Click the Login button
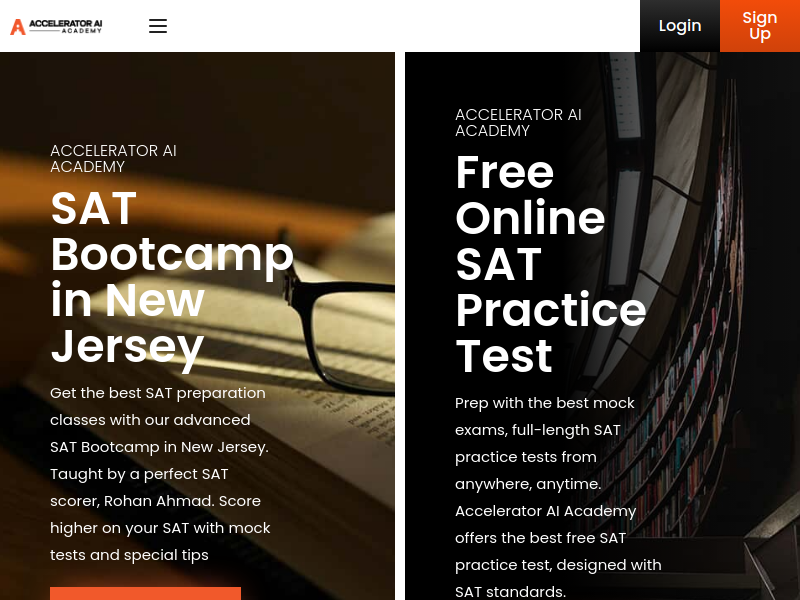800x600 pixels. (x=680, y=26)
